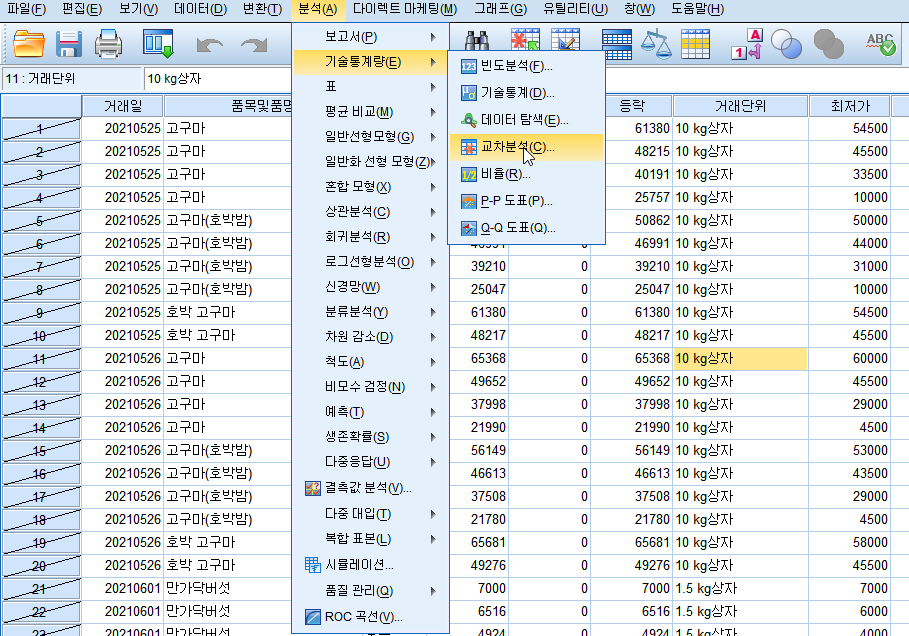Click the Undo arrow icon
909x636 pixels.
point(209,45)
